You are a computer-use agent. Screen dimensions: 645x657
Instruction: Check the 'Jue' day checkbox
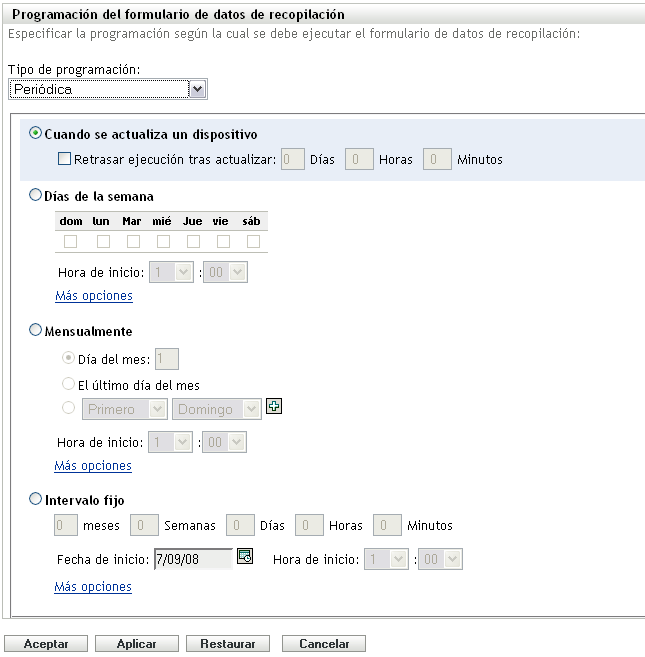pyautogui.click(x=193, y=241)
